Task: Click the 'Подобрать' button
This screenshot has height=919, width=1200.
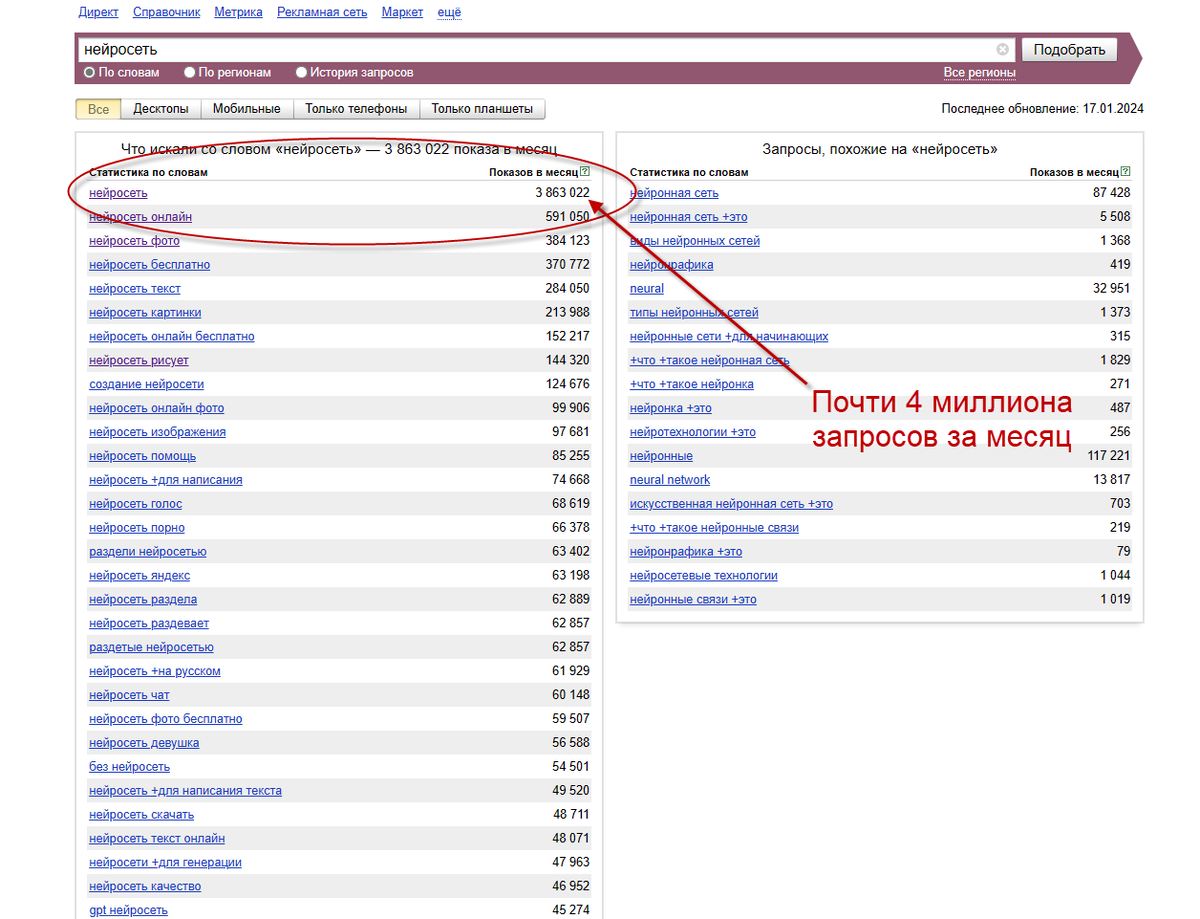Action: point(1069,49)
